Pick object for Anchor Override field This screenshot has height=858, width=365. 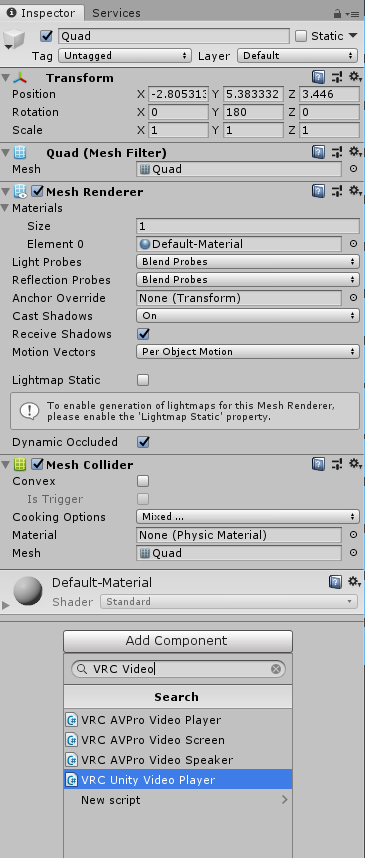pyautogui.click(x=353, y=298)
